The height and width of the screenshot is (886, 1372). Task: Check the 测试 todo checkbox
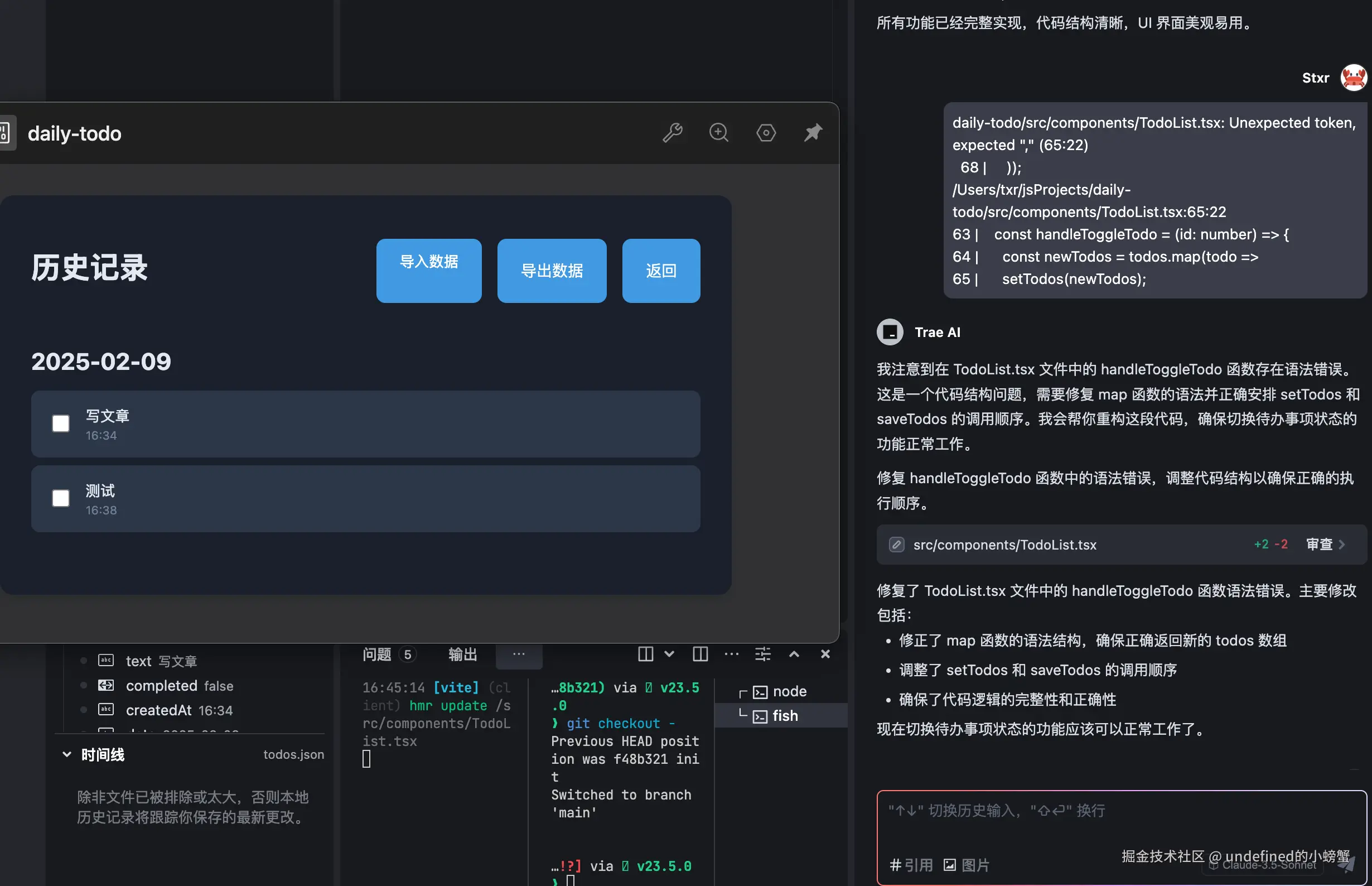(x=60, y=498)
